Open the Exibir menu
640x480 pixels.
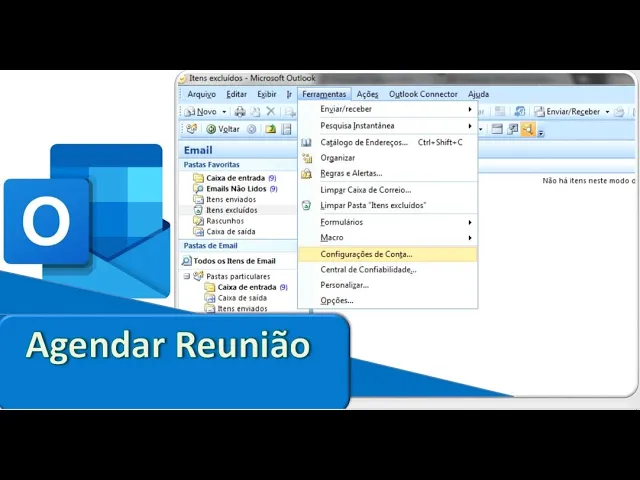coord(267,94)
